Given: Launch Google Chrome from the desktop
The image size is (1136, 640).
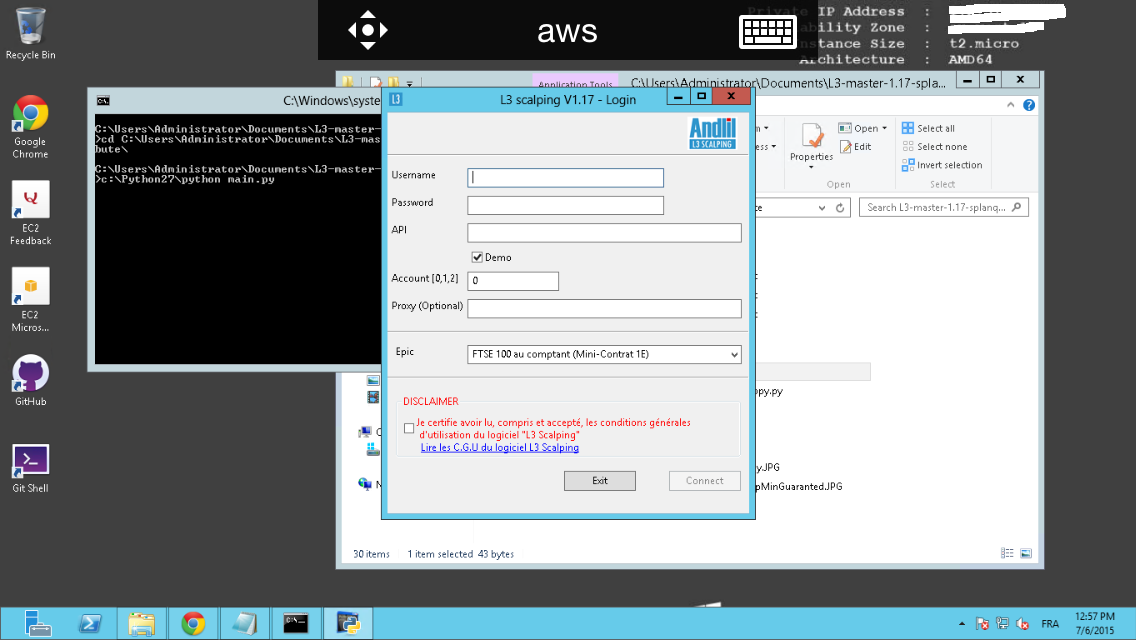Looking at the screenshot, I should point(30,127).
